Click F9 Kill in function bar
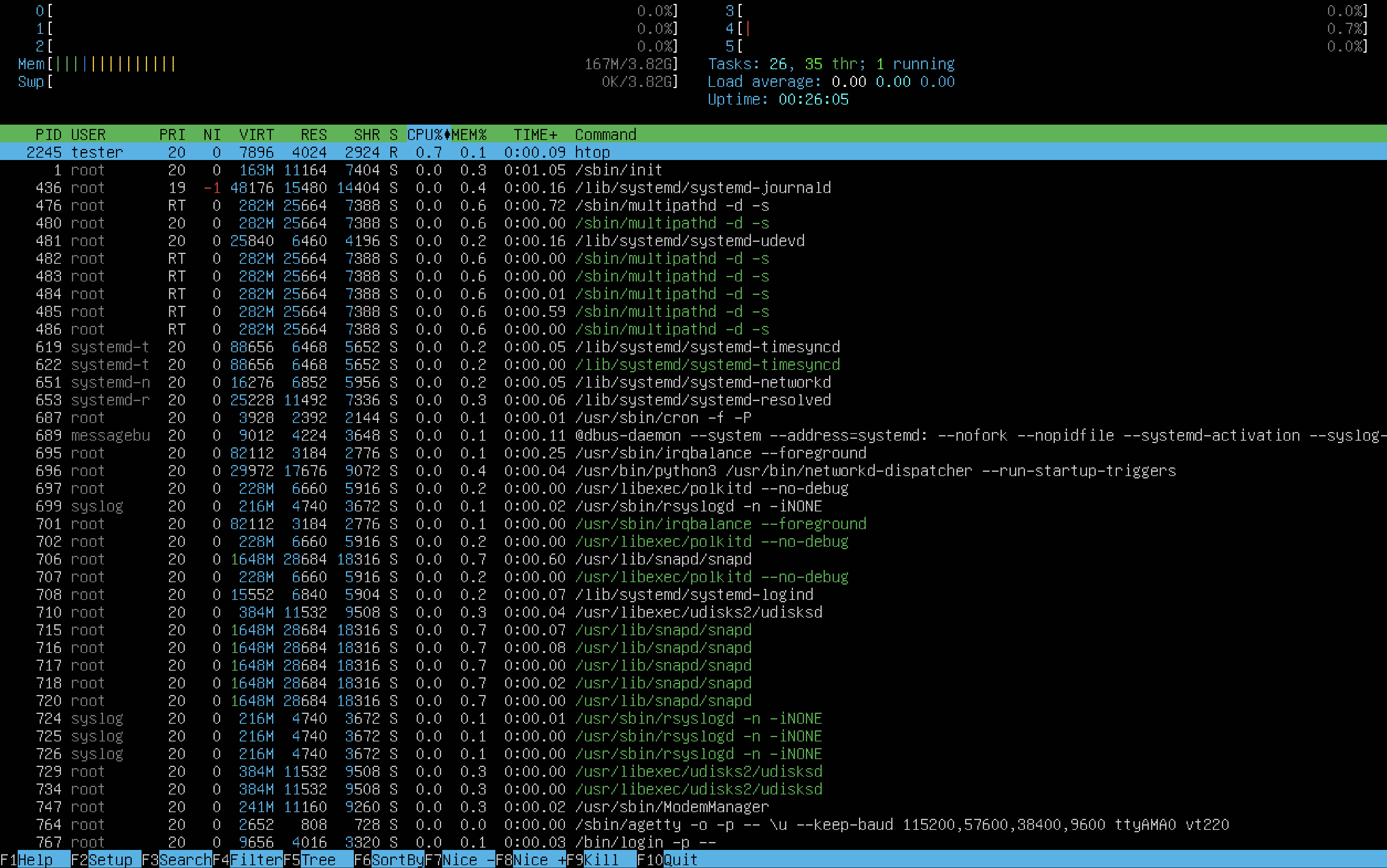This screenshot has height=868, width=1387. (x=601, y=859)
